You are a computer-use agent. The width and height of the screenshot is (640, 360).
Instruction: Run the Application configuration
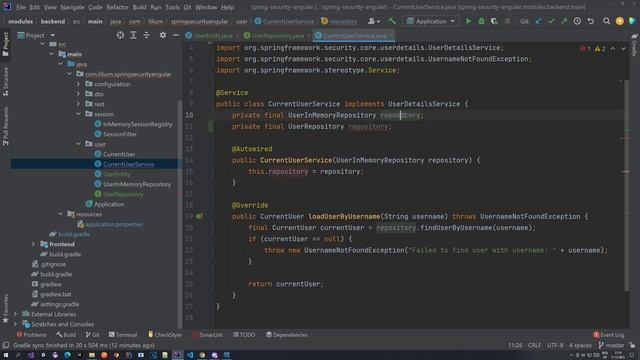point(468,21)
